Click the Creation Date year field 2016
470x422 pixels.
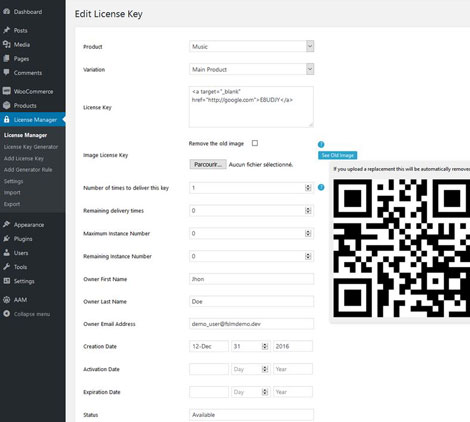293,346
